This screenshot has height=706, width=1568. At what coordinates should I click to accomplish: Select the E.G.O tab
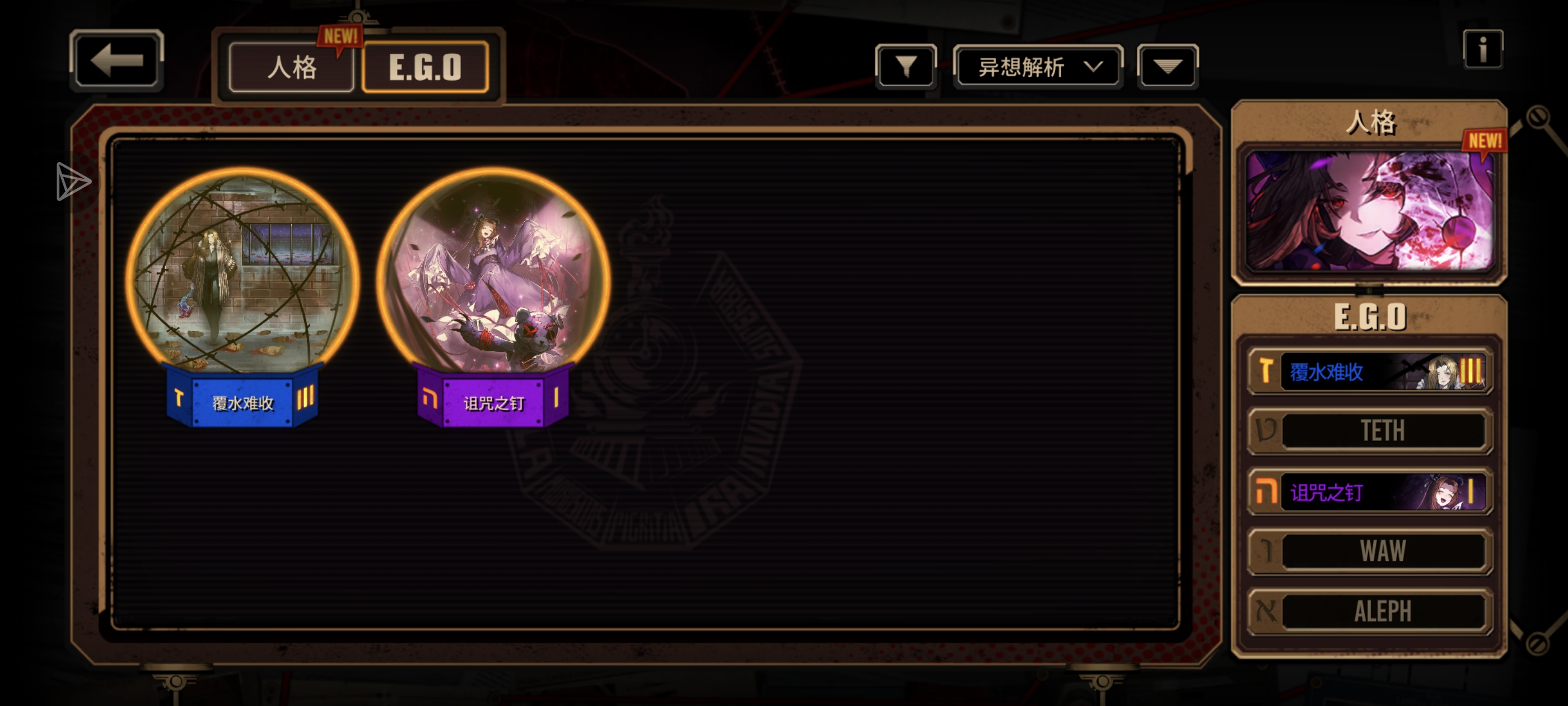tap(425, 67)
